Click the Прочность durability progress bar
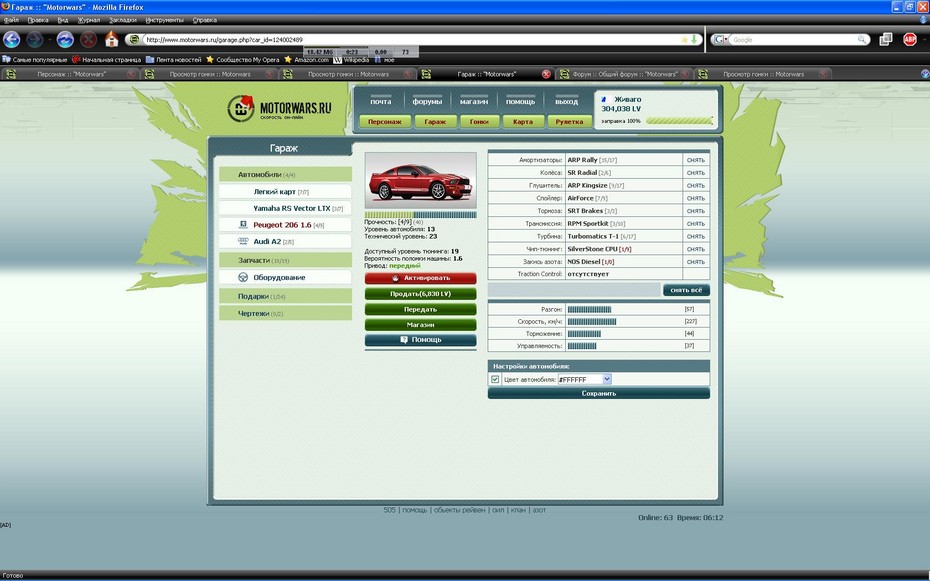 (x=421, y=215)
